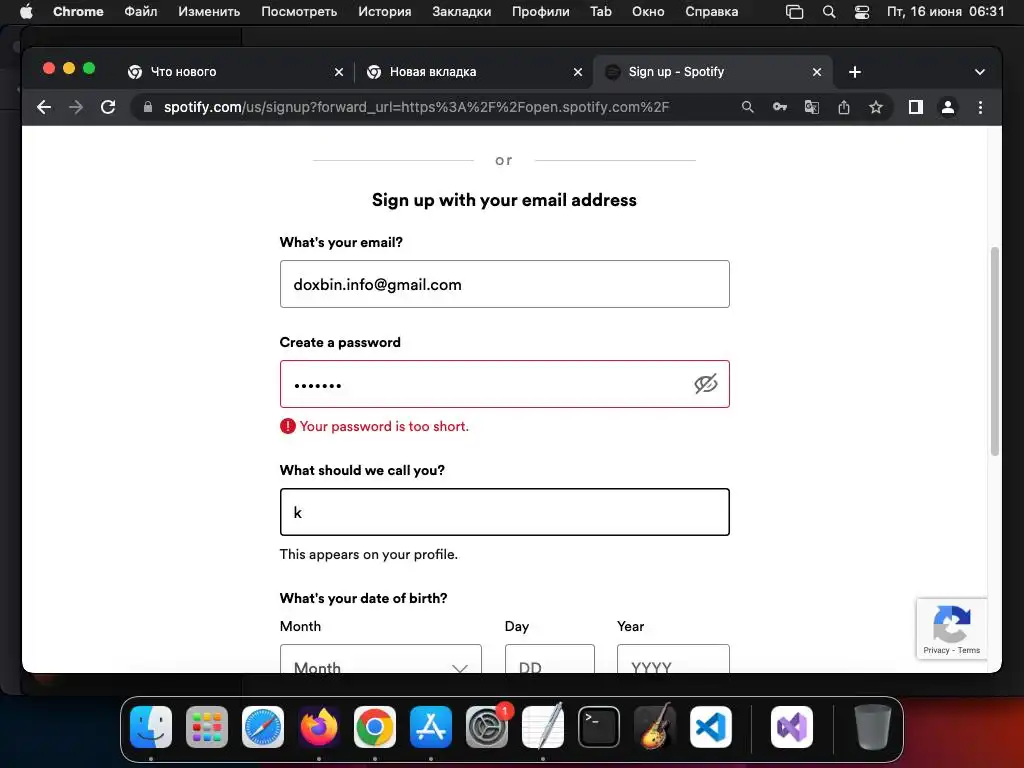Screen dimensions: 1024x768
Task: Open the saved passwords key icon
Action: [x=780, y=107]
